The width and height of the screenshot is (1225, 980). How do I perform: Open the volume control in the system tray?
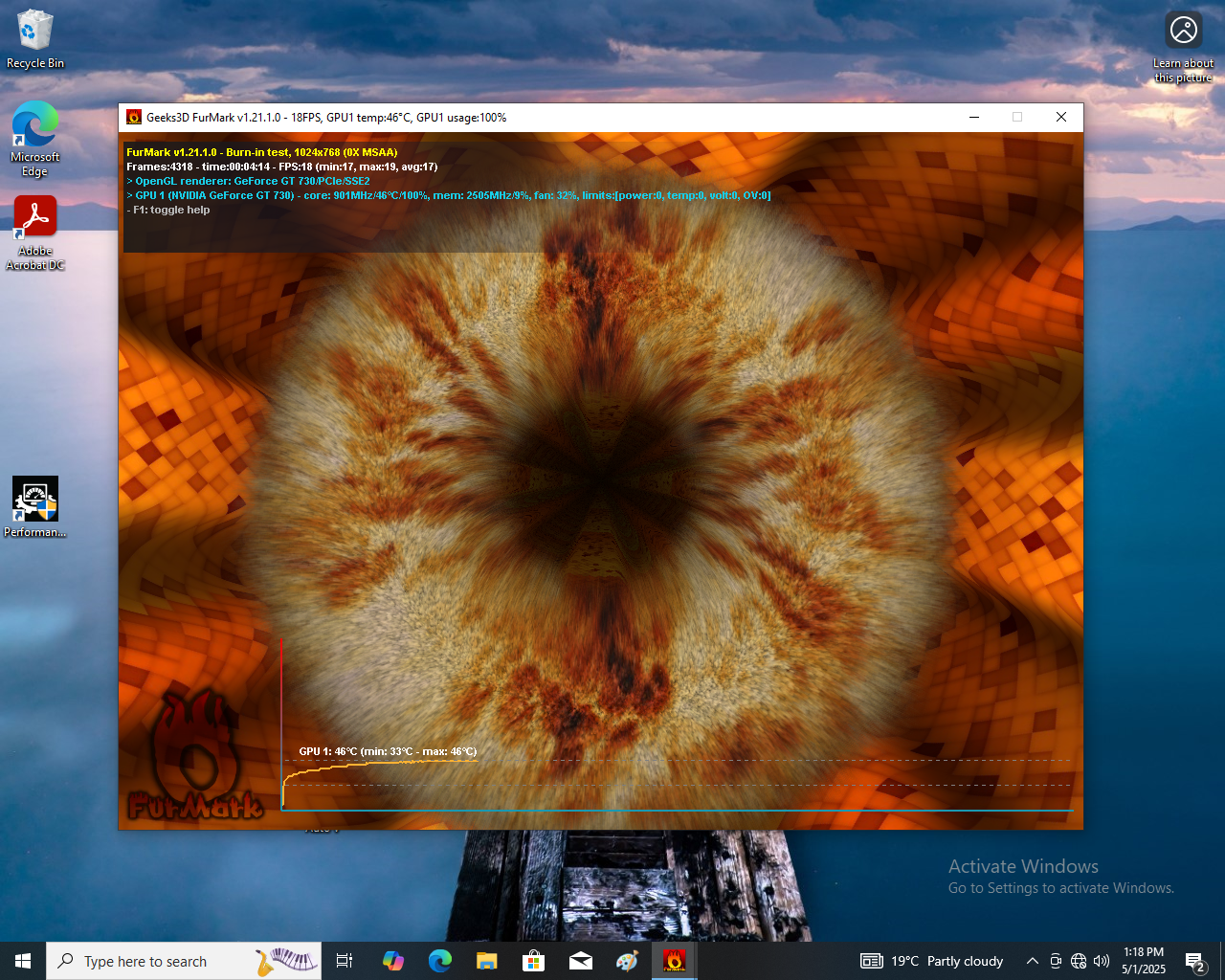[1102, 961]
